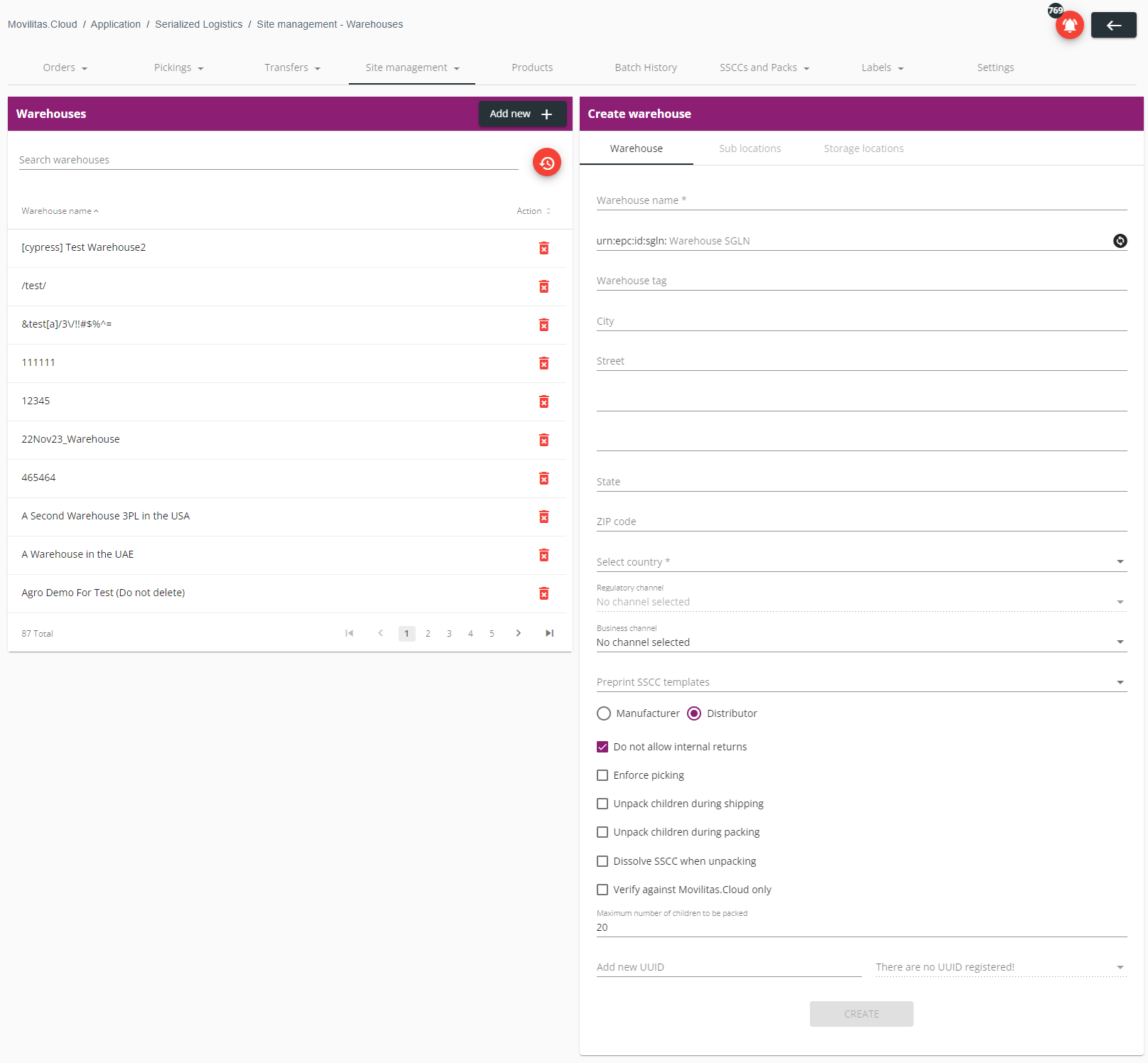Viewport: 1148px width, 1063px height.
Task: Expand the Labels menu
Action: [882, 68]
